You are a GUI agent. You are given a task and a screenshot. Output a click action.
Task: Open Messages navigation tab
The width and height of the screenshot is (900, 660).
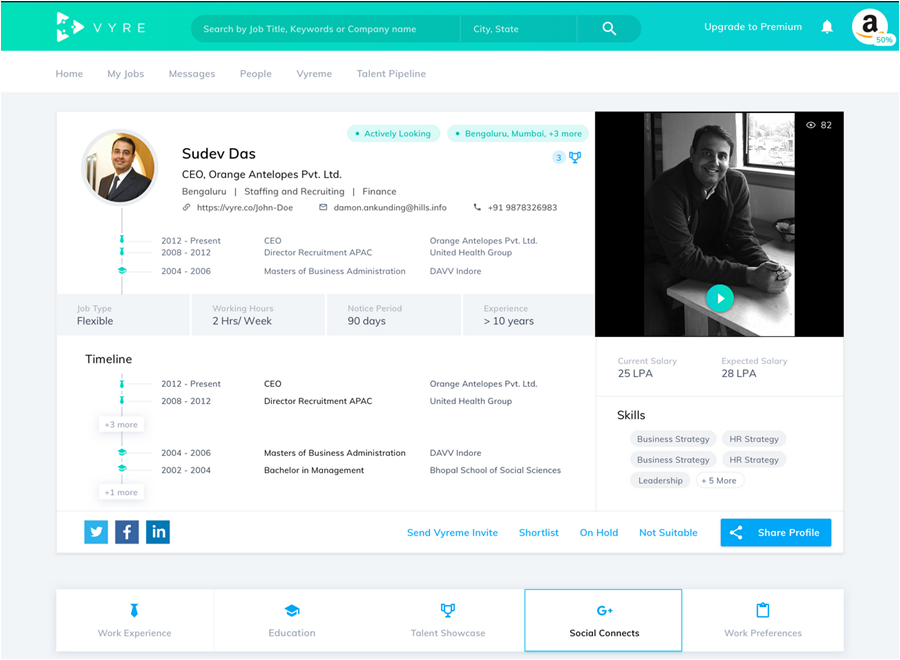(x=192, y=73)
